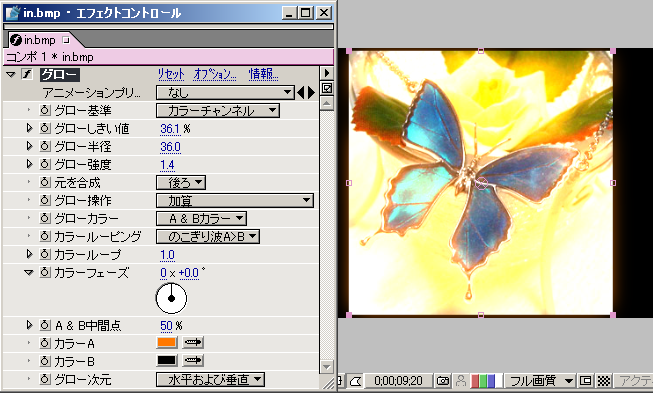
Task: Toggle stopwatch for カラーフェーズ
Action: pyautogui.click(x=45, y=272)
